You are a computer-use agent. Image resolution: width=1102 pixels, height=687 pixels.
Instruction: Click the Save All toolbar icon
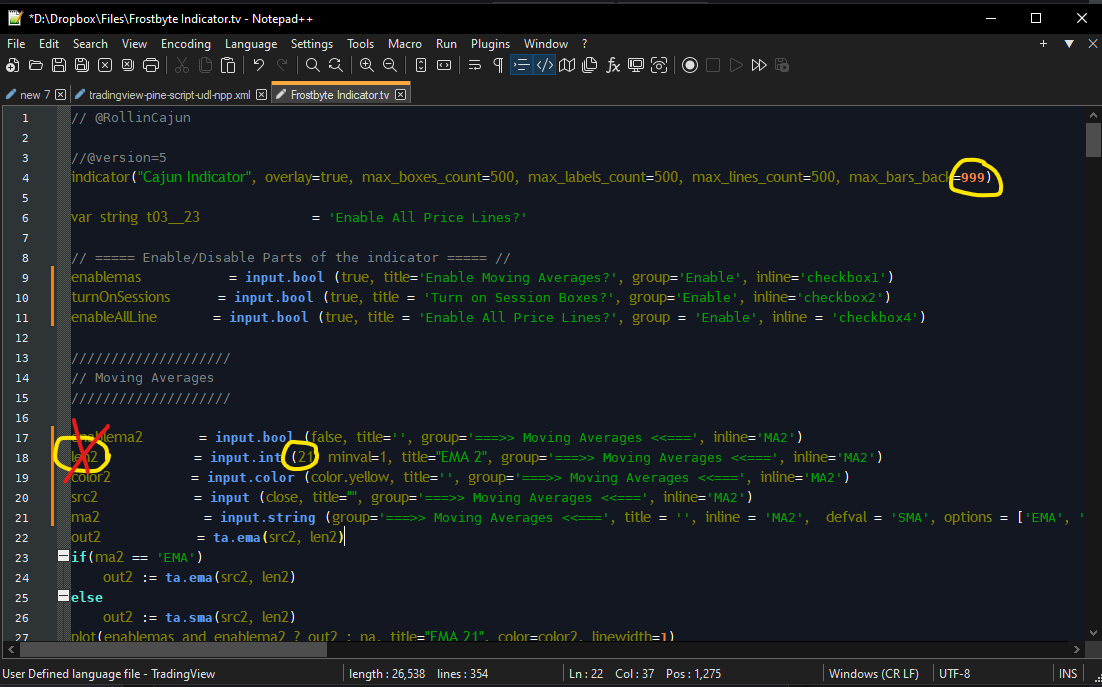tap(82, 65)
